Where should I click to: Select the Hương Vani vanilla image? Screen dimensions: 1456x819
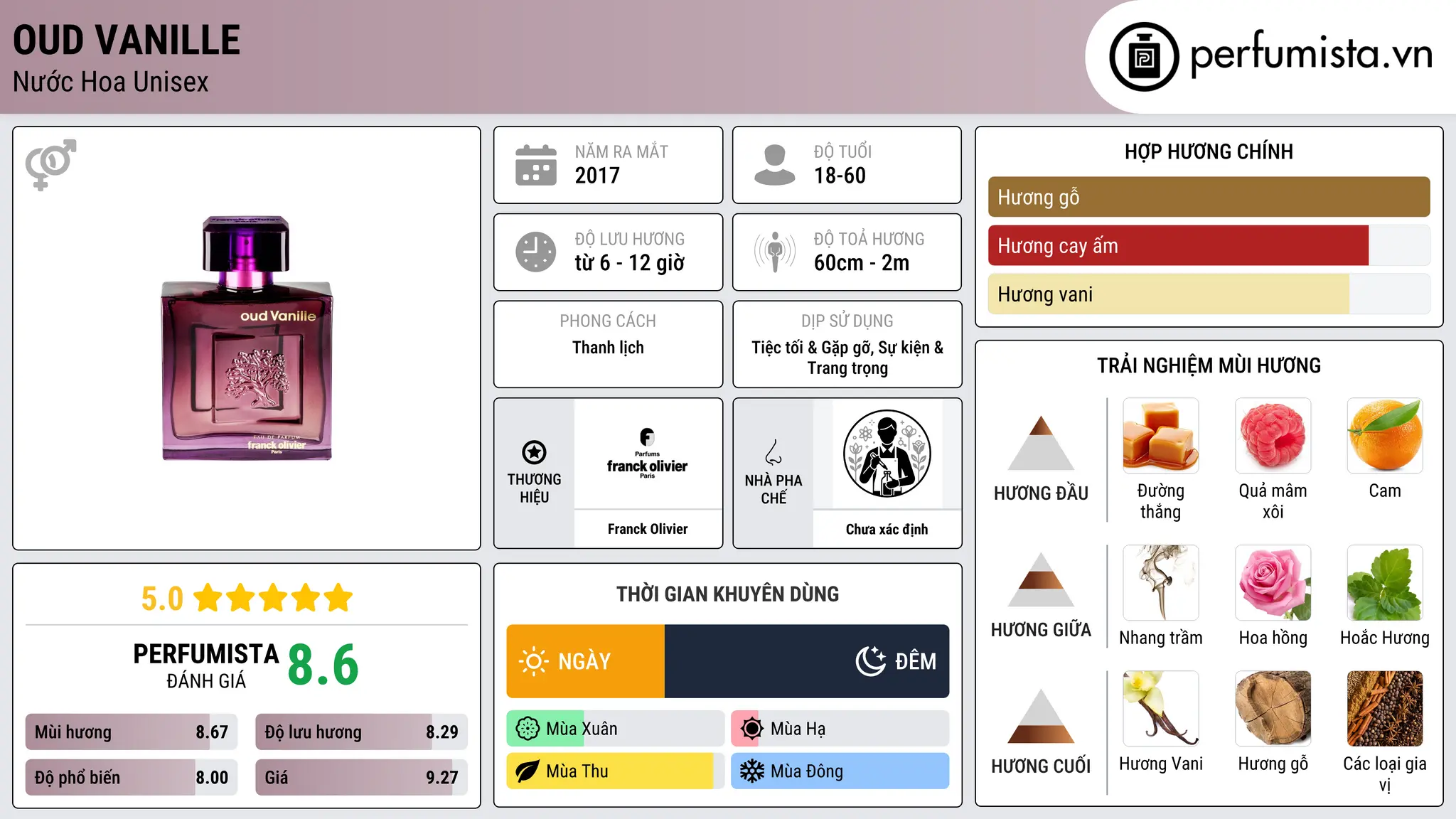[x=1161, y=709]
